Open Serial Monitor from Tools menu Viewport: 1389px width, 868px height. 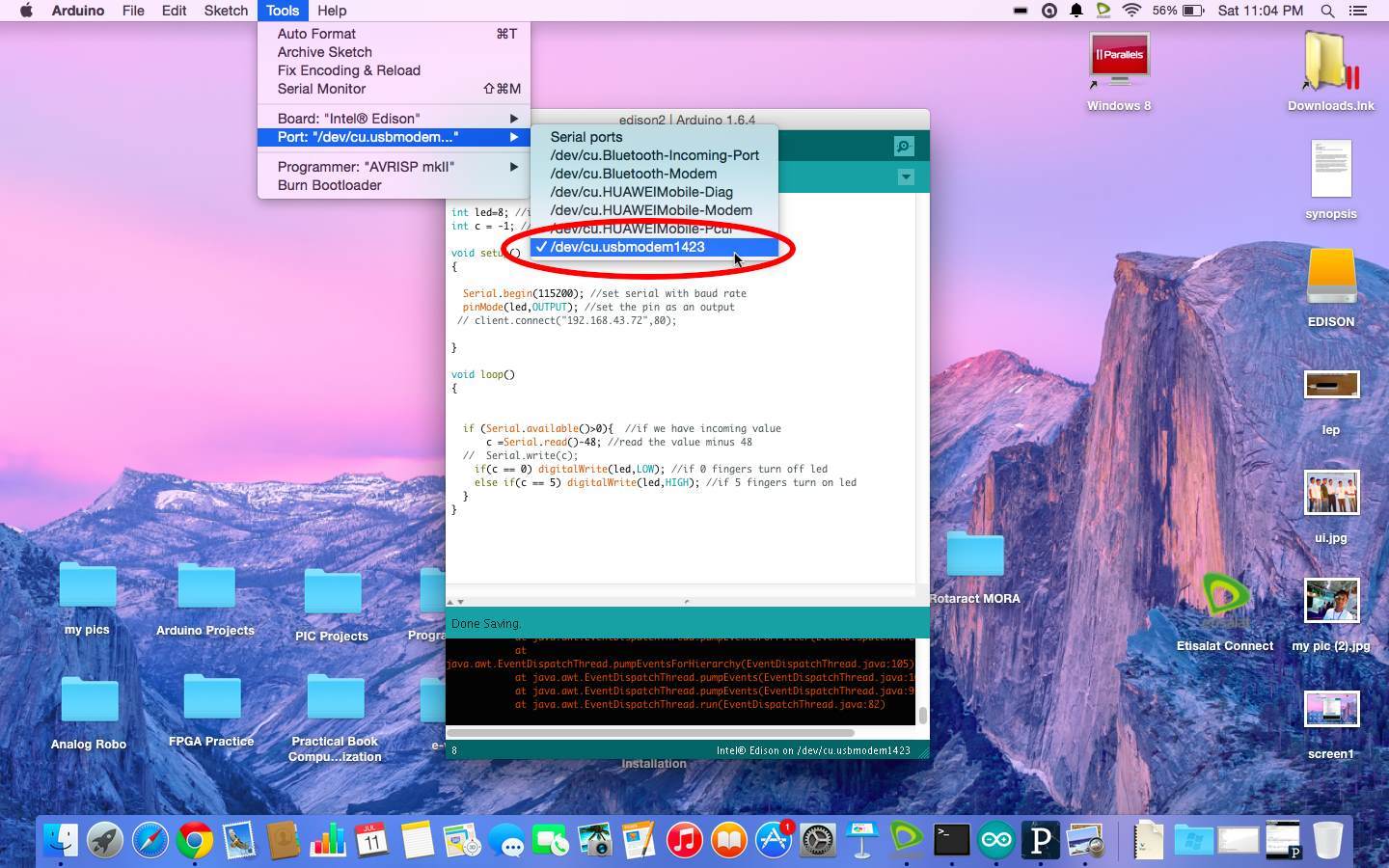coord(394,89)
